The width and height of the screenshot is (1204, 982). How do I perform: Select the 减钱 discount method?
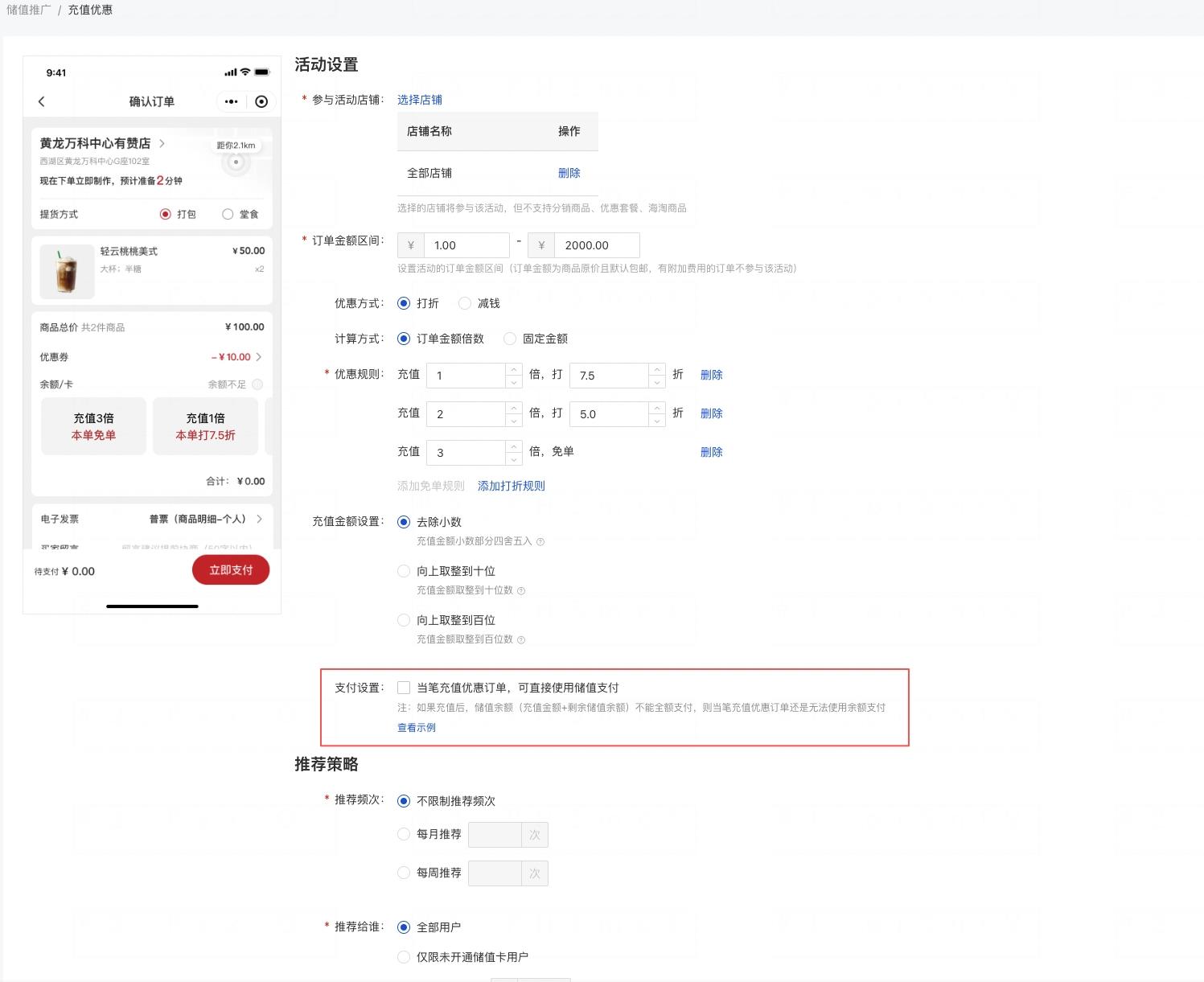pos(465,303)
